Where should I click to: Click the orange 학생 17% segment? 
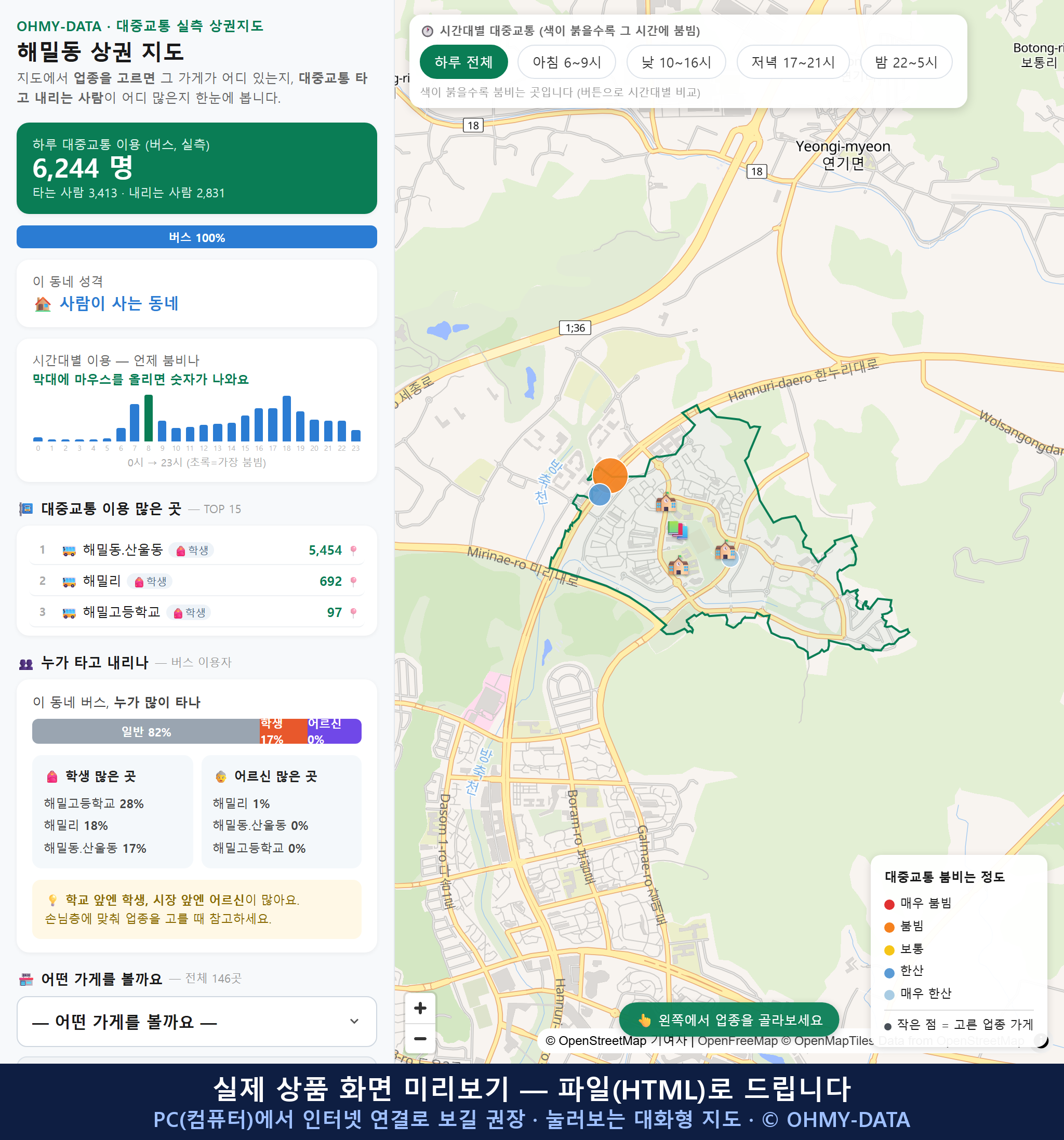[283, 731]
